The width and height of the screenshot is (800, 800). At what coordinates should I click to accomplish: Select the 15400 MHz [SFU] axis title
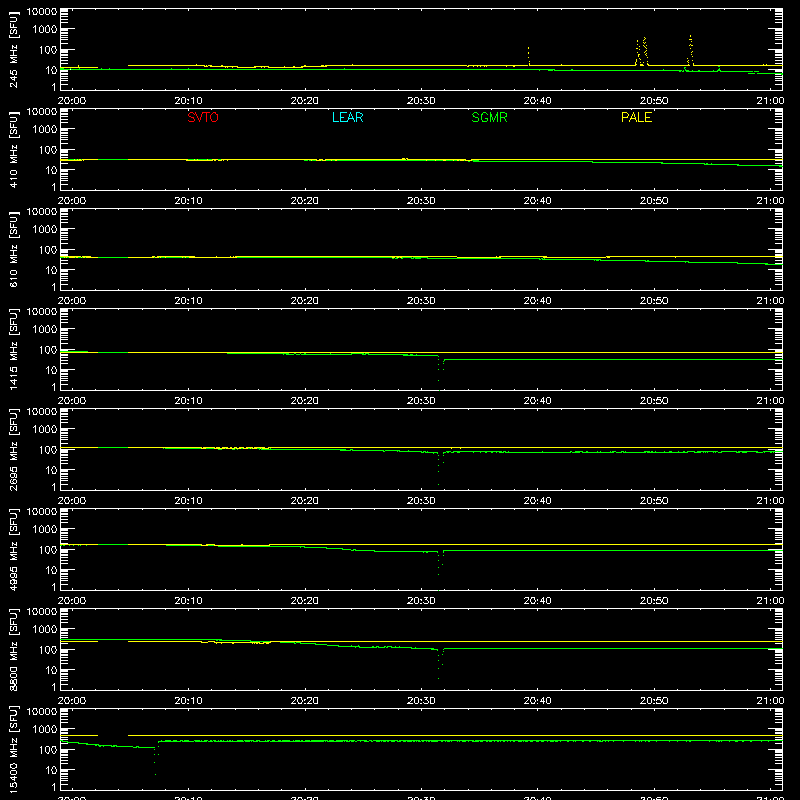(x=13, y=749)
